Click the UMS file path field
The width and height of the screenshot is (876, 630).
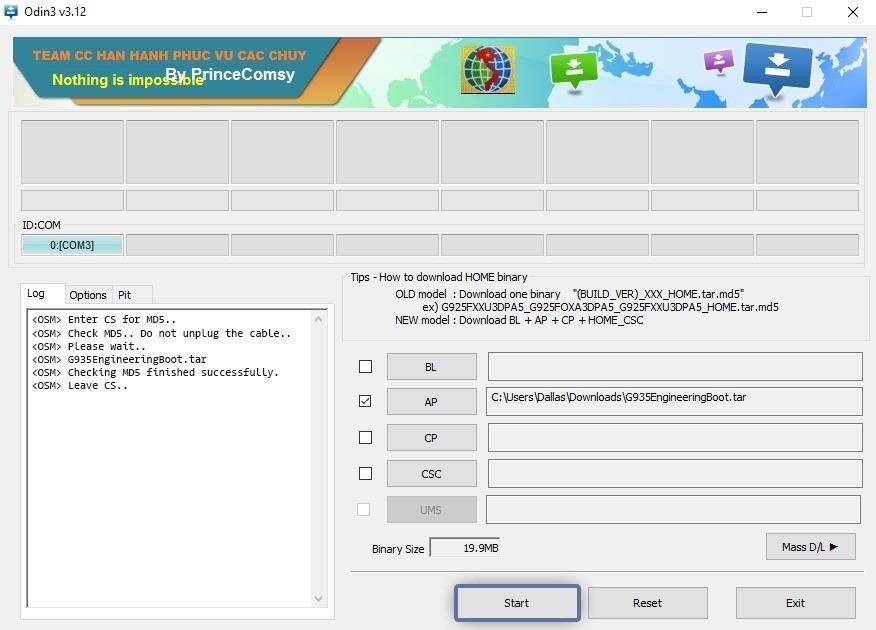tap(673, 509)
